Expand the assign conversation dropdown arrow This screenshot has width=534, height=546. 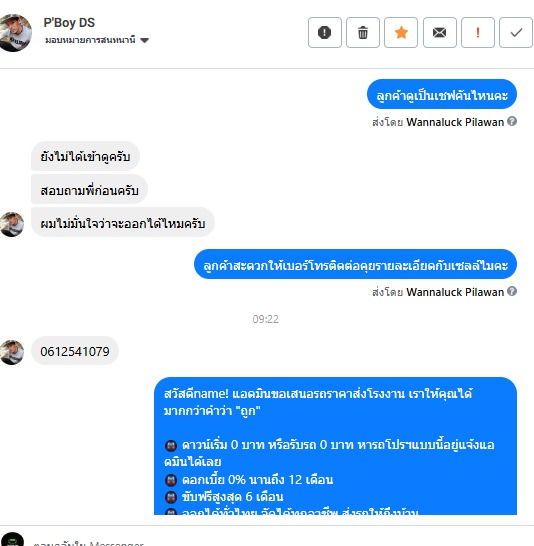[x=144, y=40]
